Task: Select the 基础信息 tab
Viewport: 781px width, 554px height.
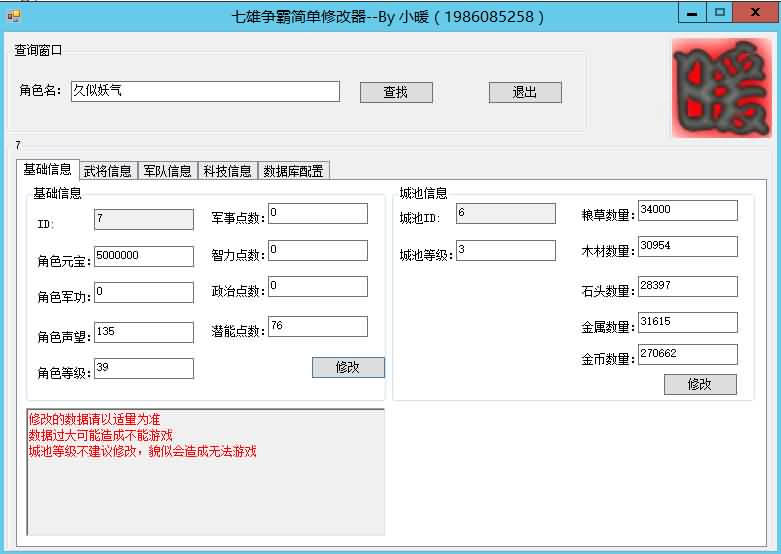Action: [x=47, y=169]
